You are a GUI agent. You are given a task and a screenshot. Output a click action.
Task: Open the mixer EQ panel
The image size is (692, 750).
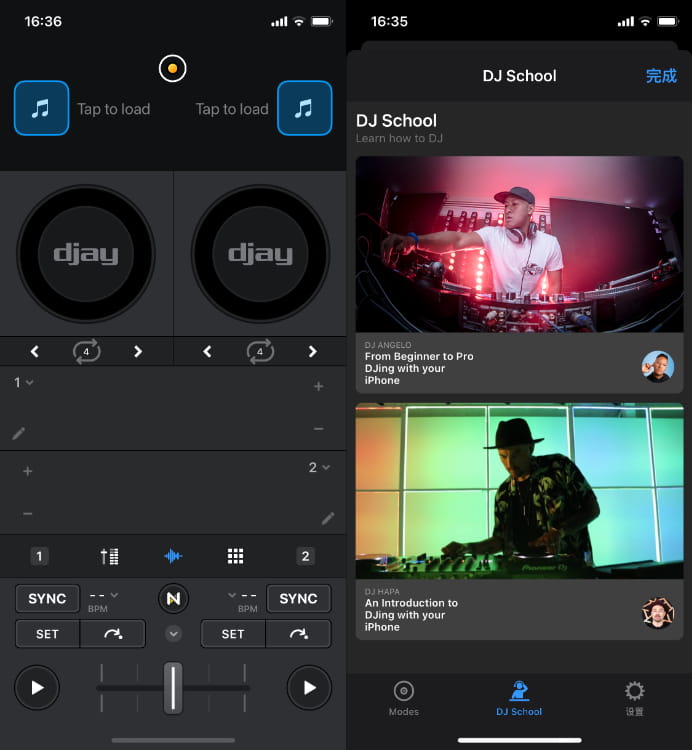(110, 556)
